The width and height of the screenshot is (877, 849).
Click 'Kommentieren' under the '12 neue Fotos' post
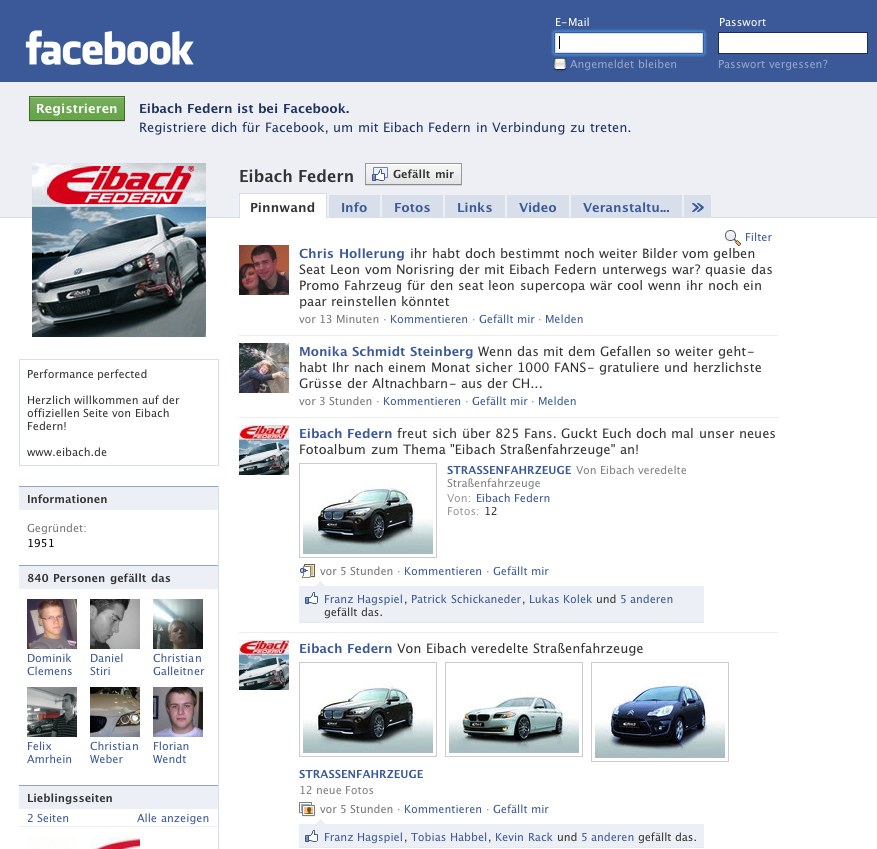pos(442,809)
